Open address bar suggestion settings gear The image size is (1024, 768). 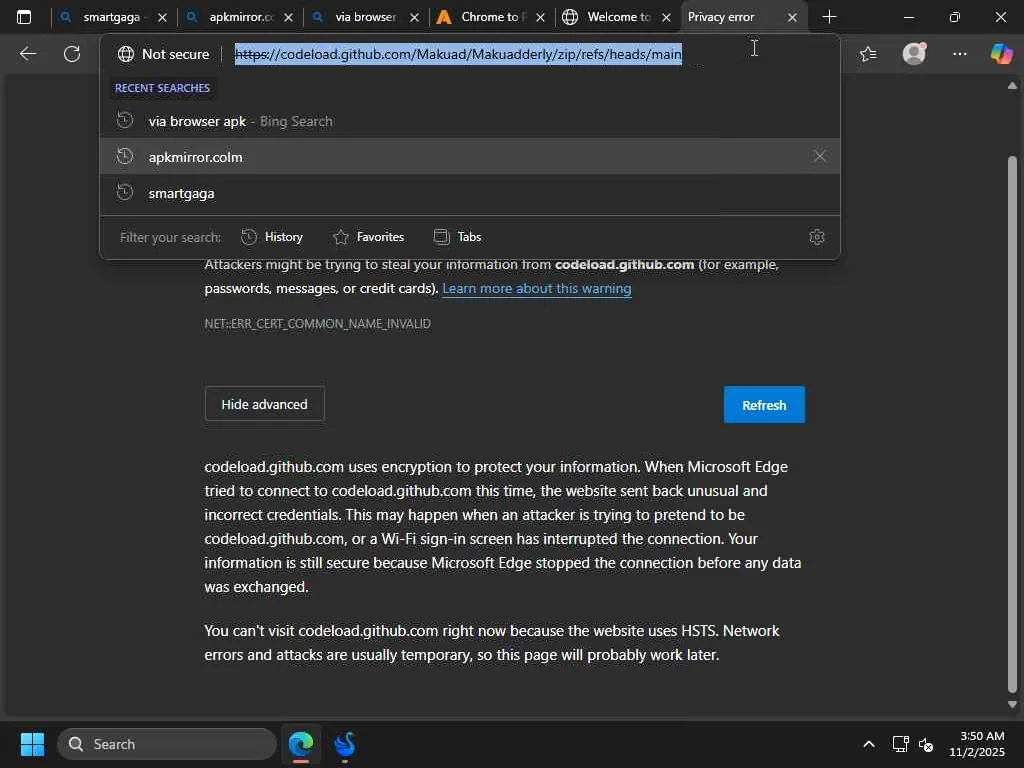[816, 237]
